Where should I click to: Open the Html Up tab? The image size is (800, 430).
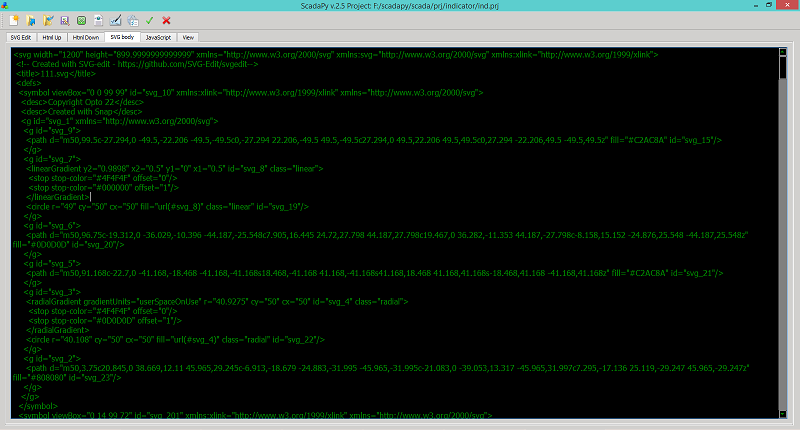coord(52,37)
